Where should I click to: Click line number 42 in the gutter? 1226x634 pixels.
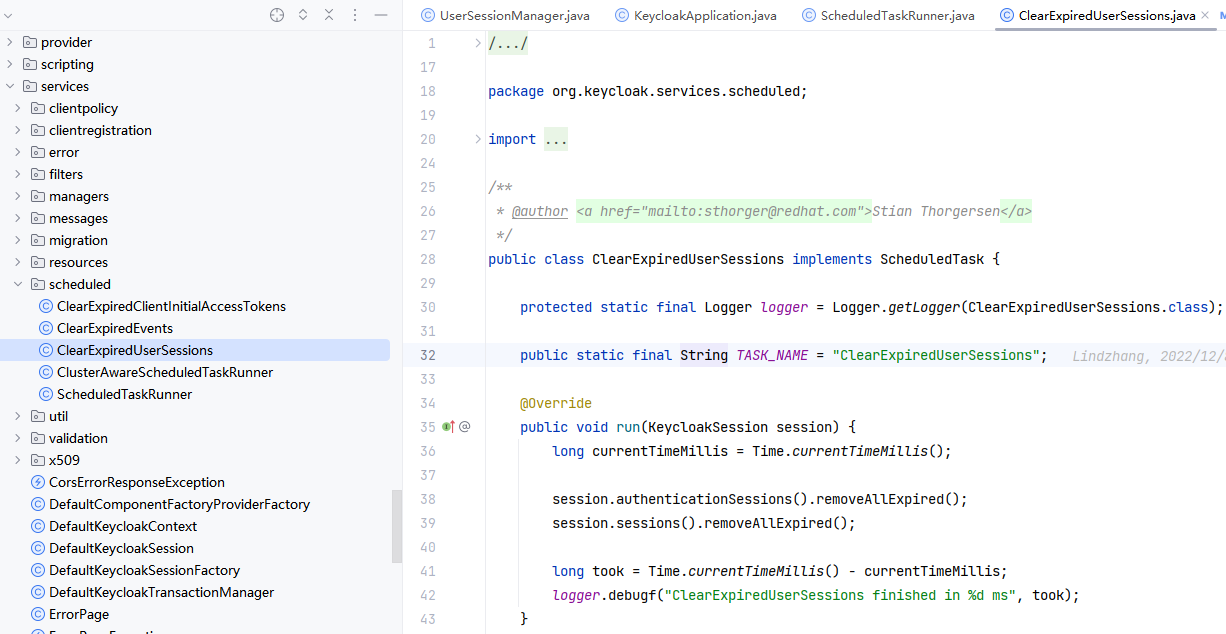click(x=428, y=595)
